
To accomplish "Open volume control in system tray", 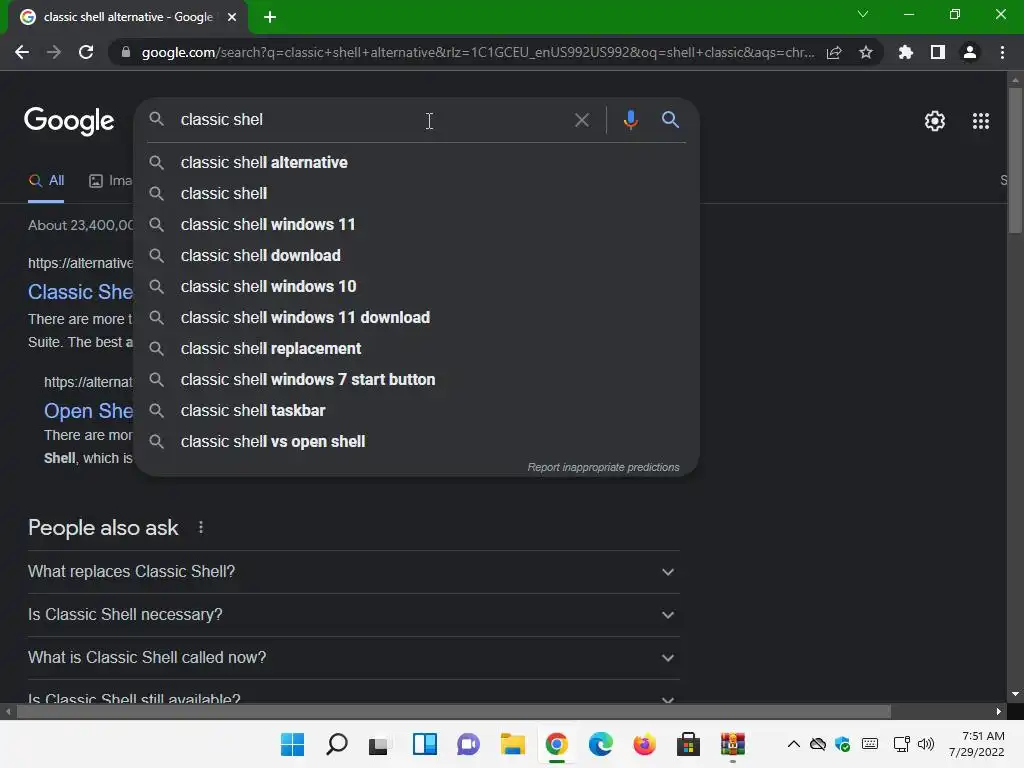I will pos(925,744).
